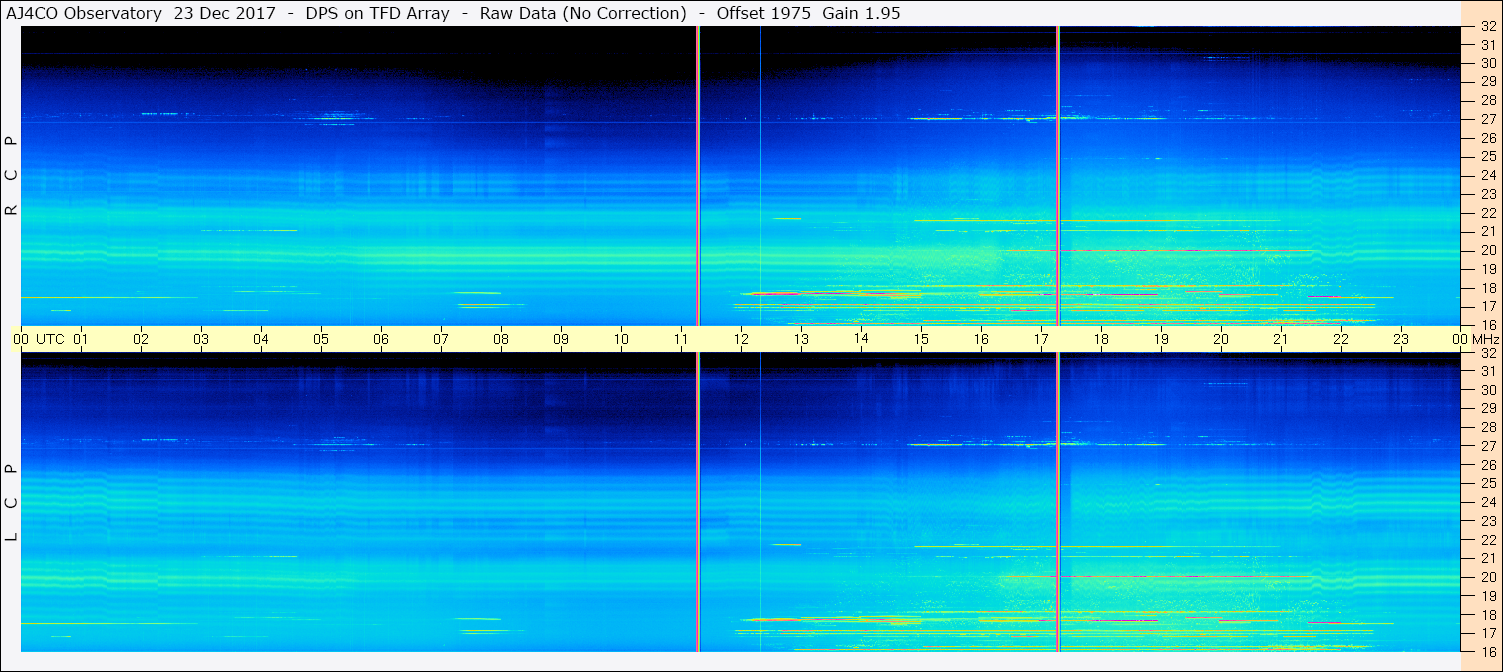Select the "Offset 1975" value in header
This screenshot has width=1503, height=672.
pyautogui.click(x=762, y=13)
